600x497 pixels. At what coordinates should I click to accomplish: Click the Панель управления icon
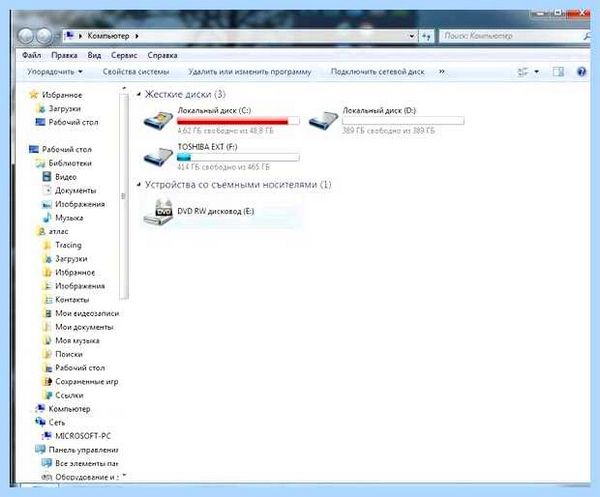(40, 450)
